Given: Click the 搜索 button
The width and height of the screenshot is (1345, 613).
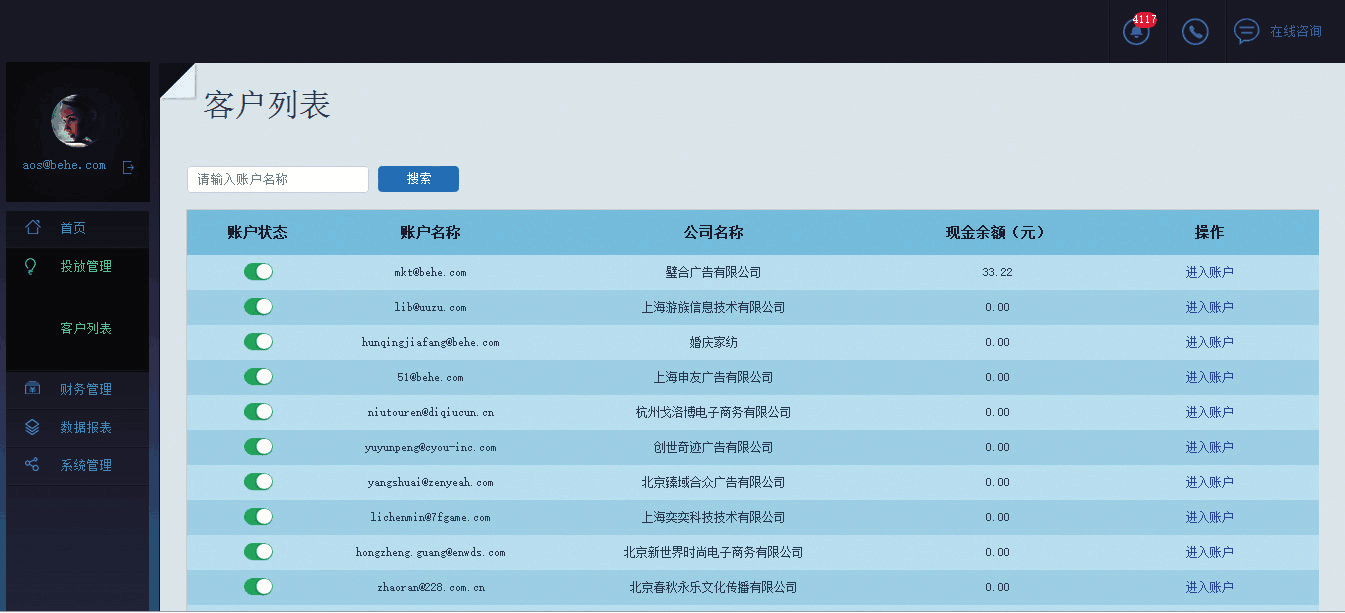Looking at the screenshot, I should point(418,179).
